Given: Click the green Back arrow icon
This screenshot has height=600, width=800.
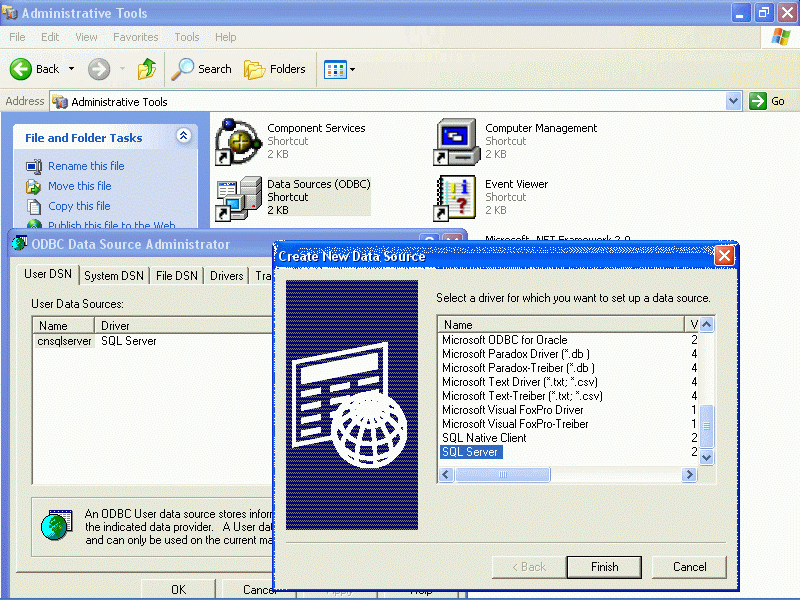Looking at the screenshot, I should click(x=21, y=69).
